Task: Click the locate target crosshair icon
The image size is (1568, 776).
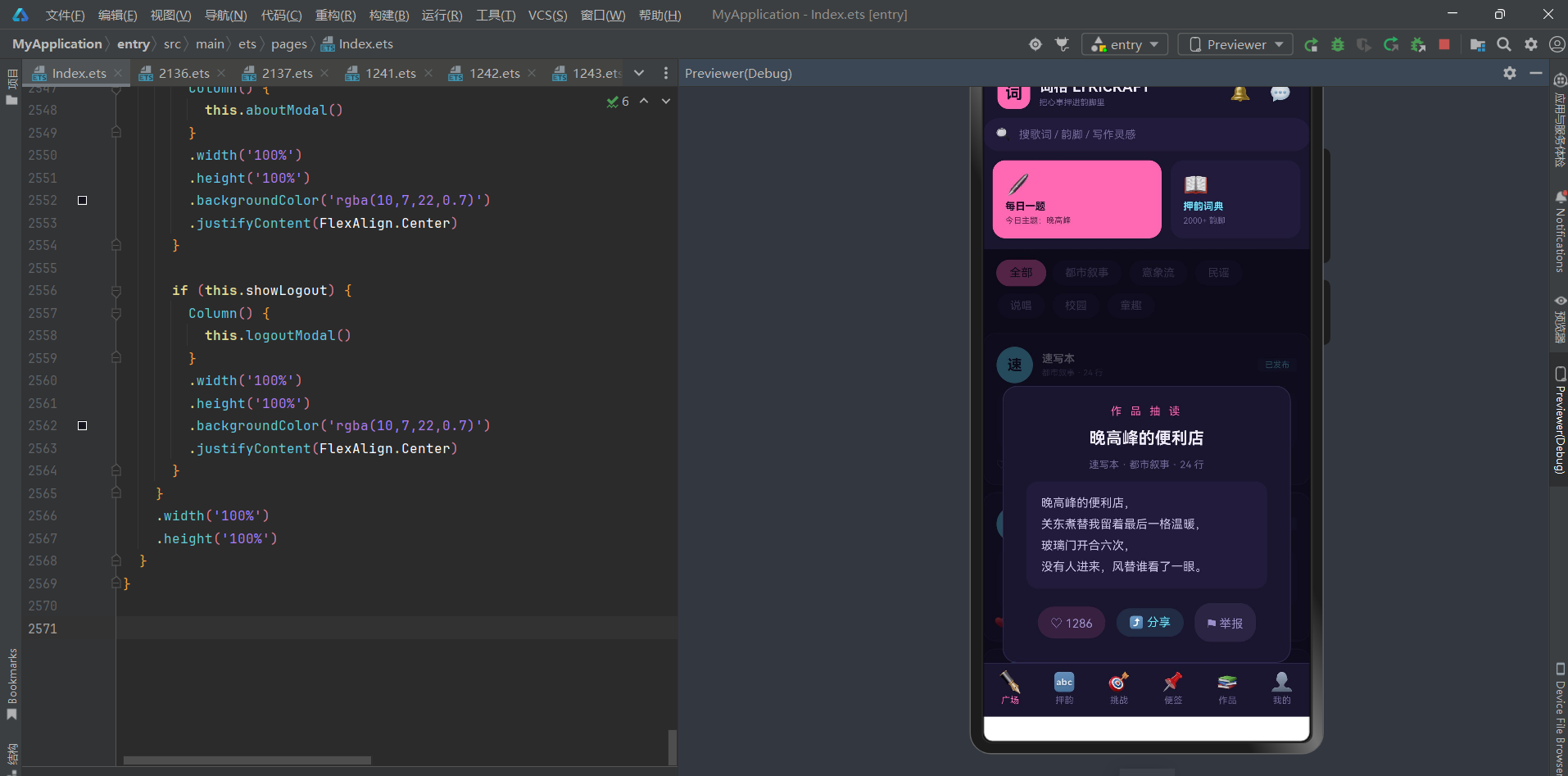Action: tap(1036, 44)
